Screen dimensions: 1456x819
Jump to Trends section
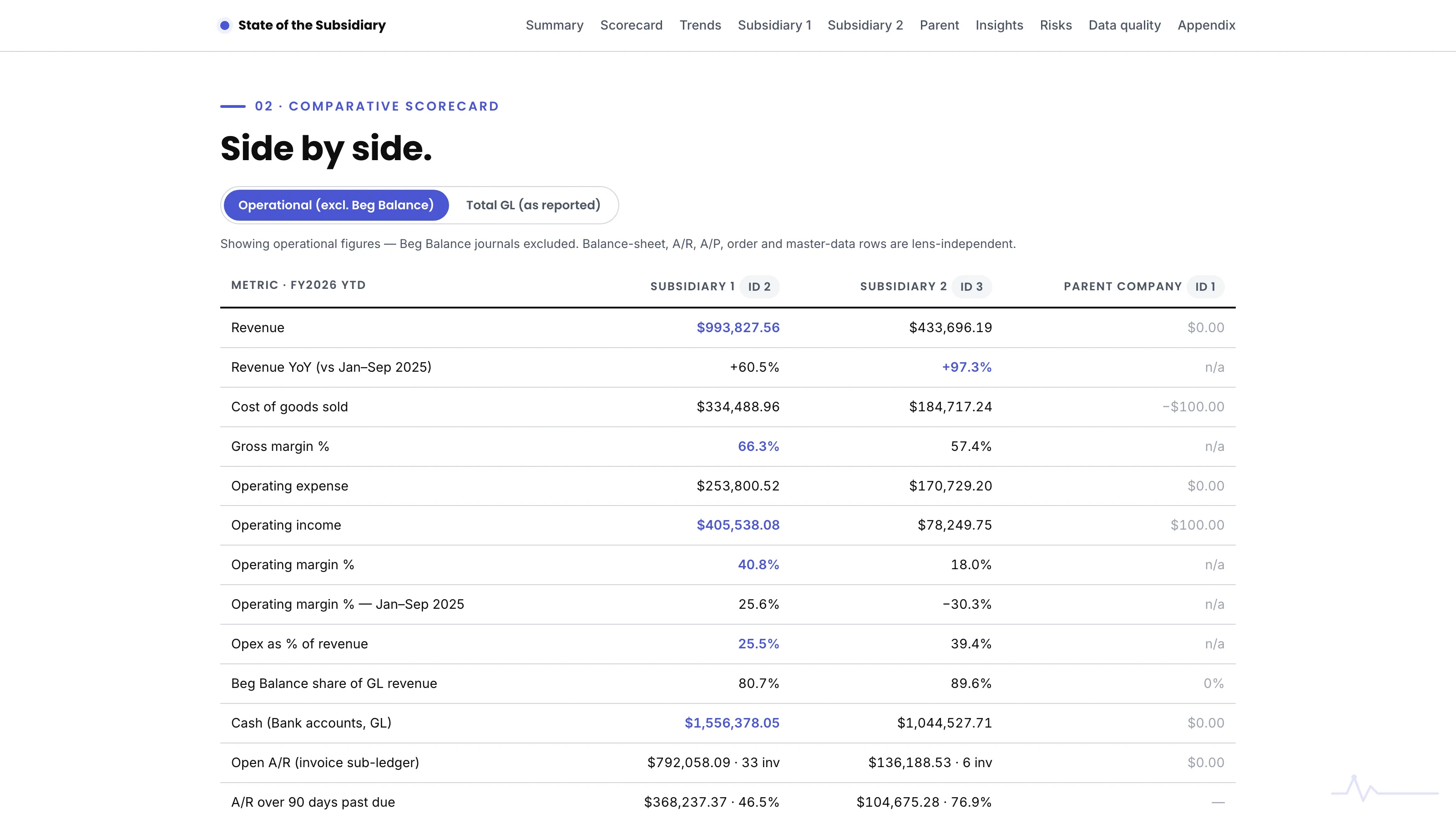coord(700,25)
